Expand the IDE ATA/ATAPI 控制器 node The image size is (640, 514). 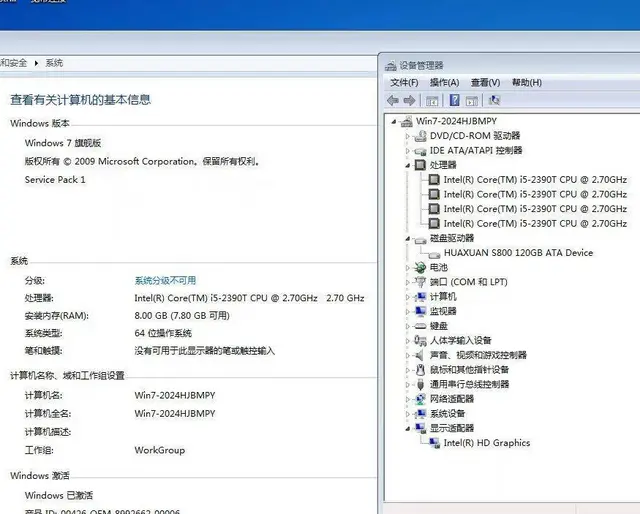coord(407,151)
